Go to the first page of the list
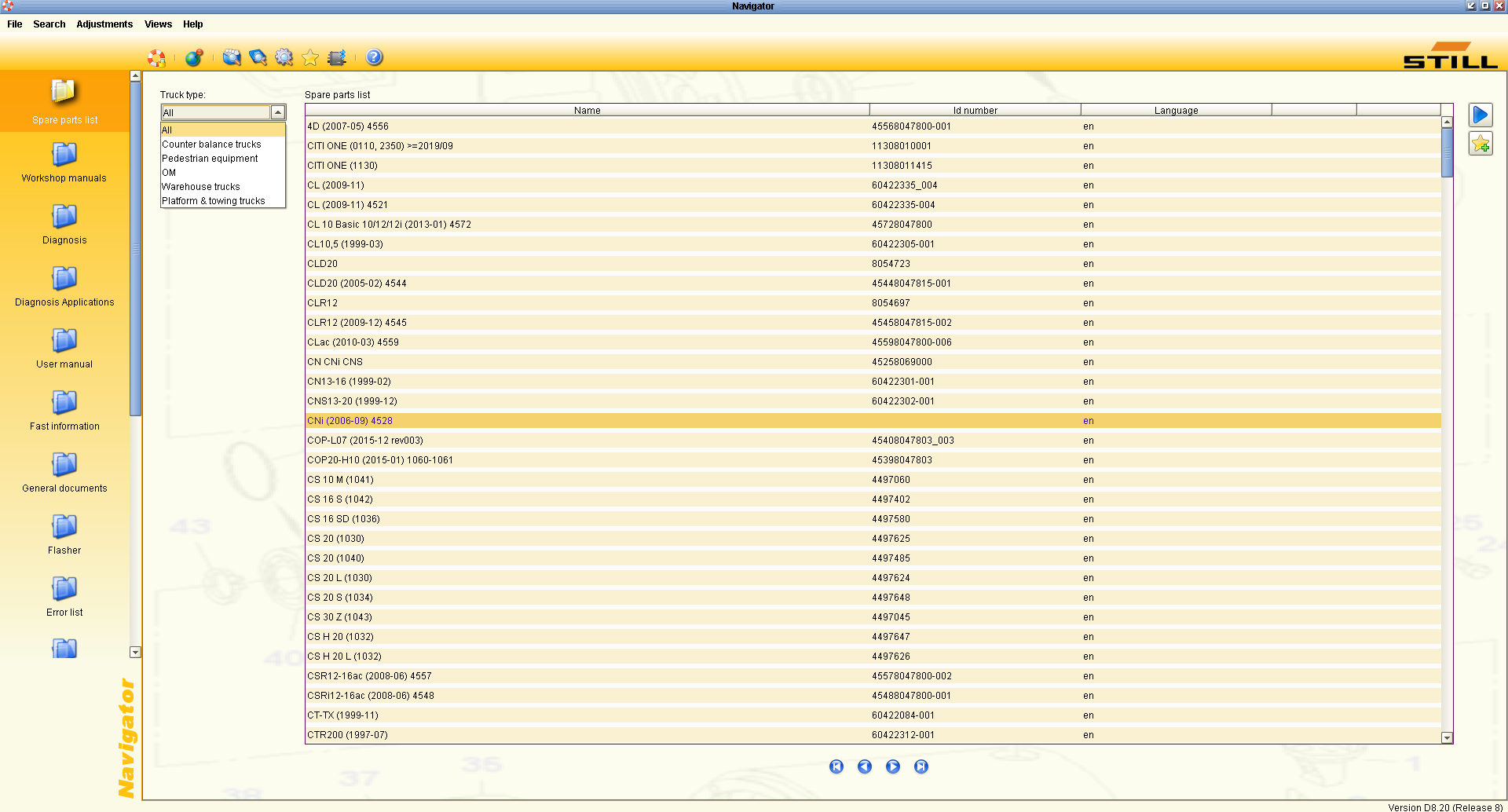This screenshot has height=812, width=1508. [x=836, y=766]
